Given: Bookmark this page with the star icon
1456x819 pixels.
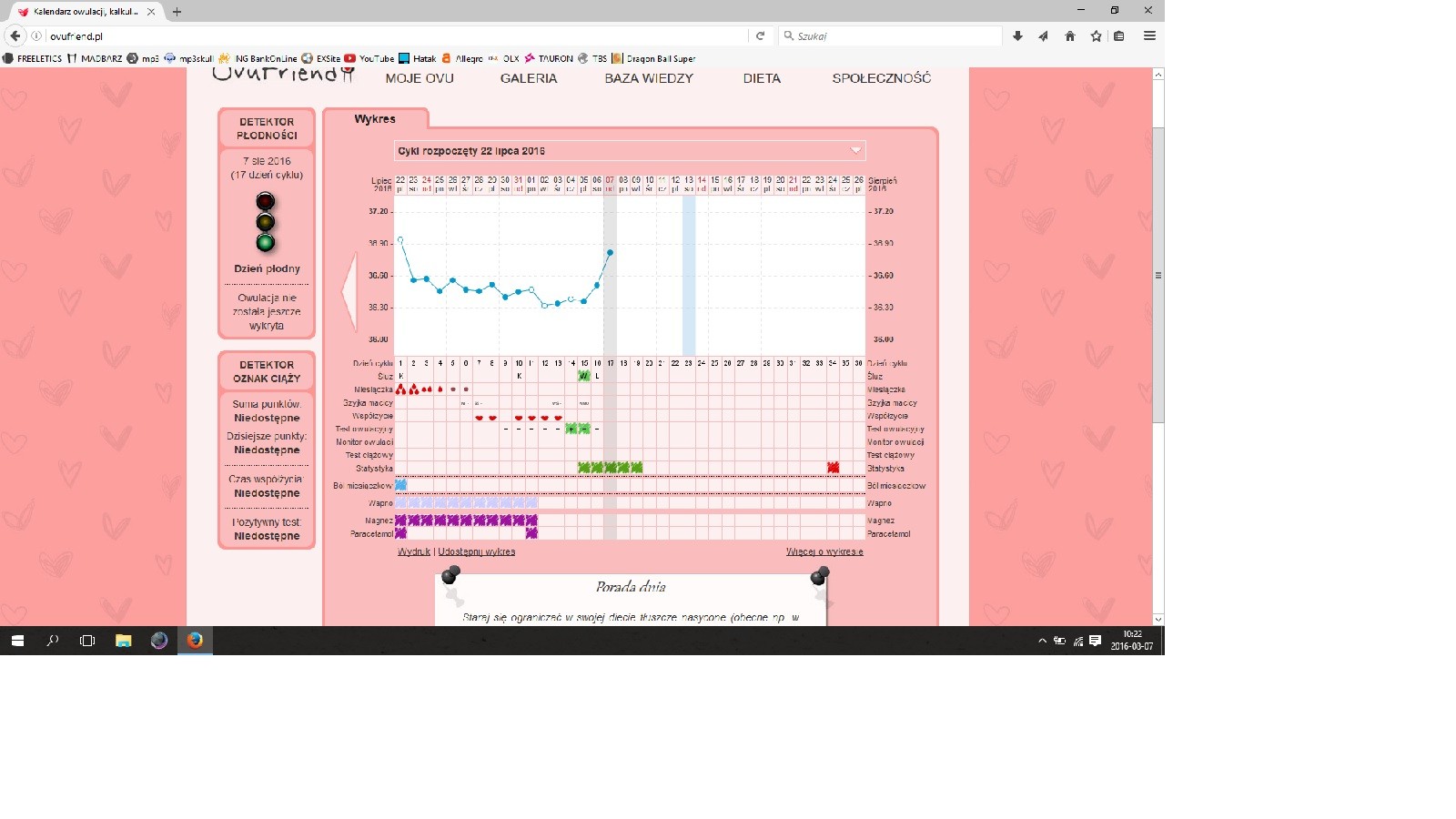Looking at the screenshot, I should (x=1097, y=35).
